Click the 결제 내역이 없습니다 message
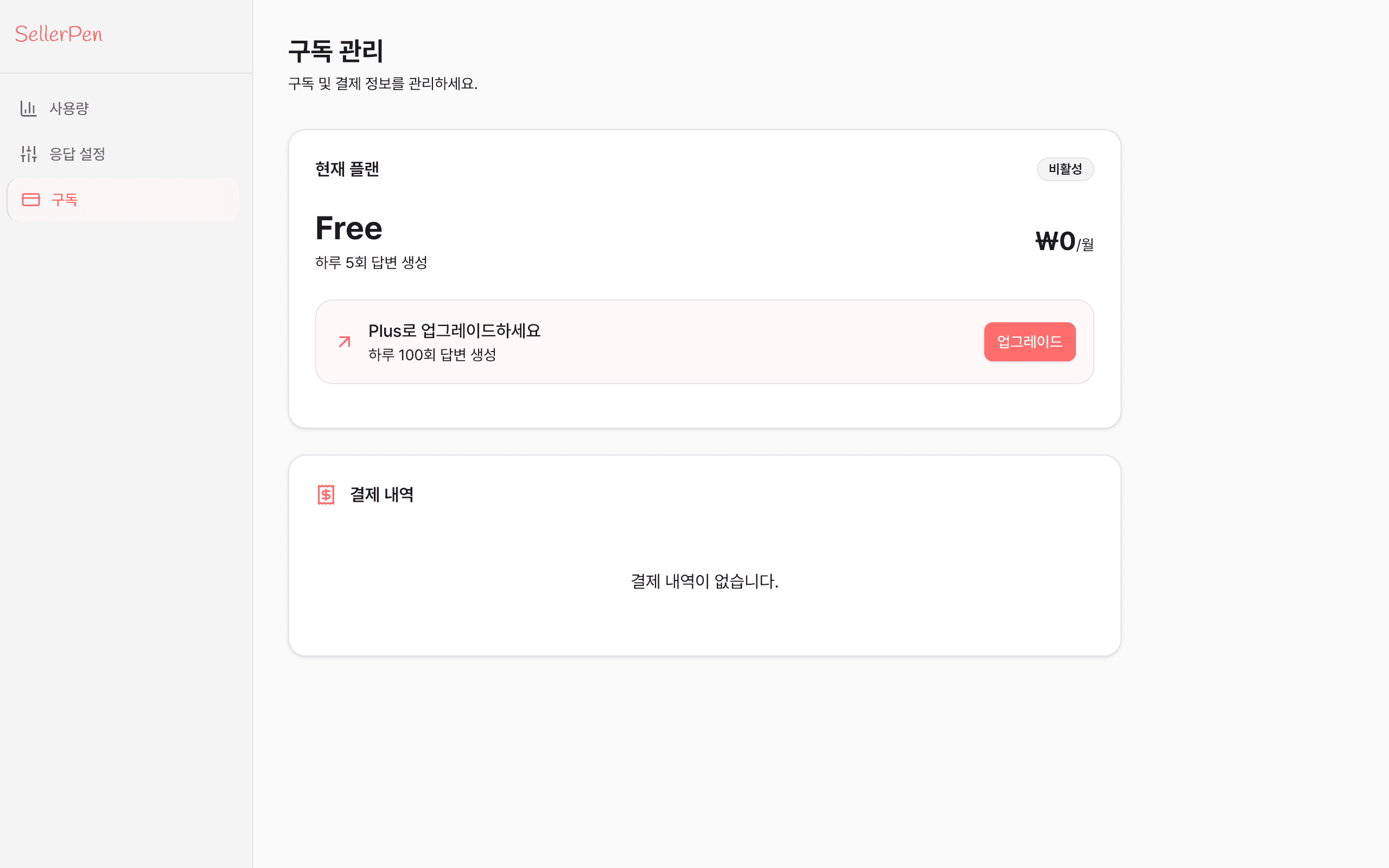 tap(704, 582)
